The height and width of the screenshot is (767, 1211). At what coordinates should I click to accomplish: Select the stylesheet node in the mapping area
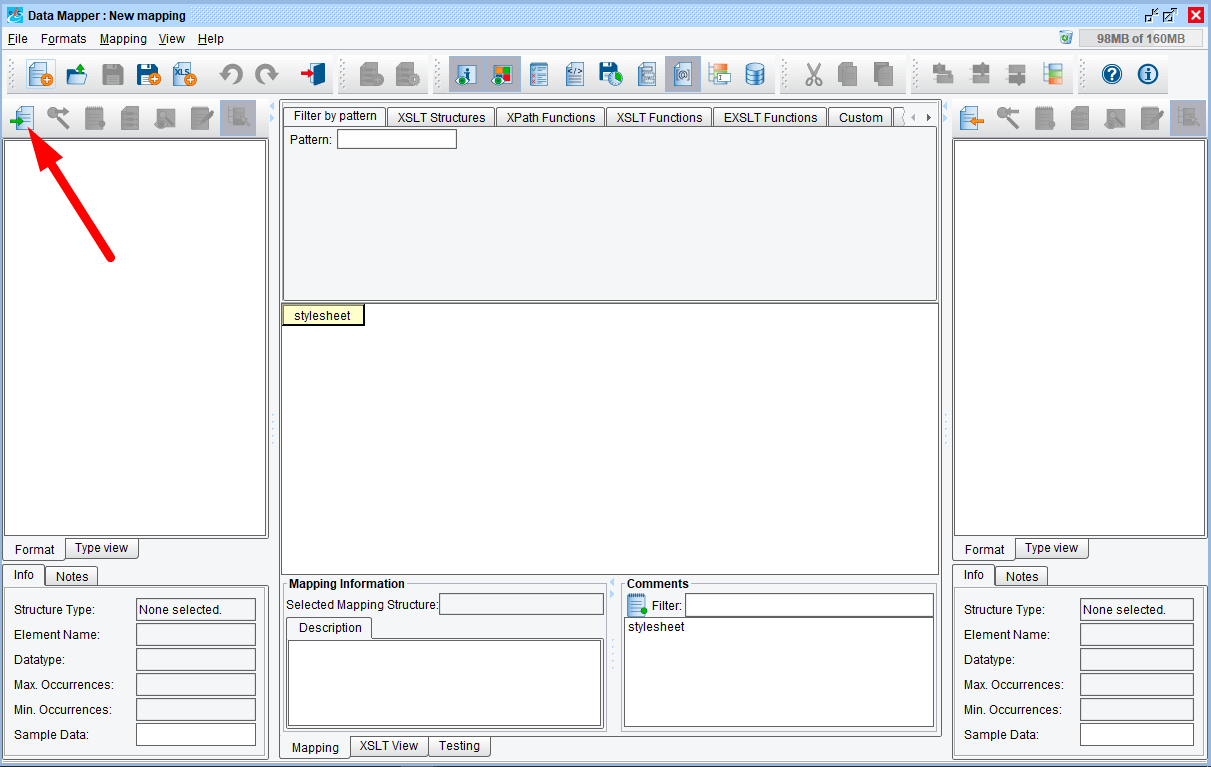322,314
